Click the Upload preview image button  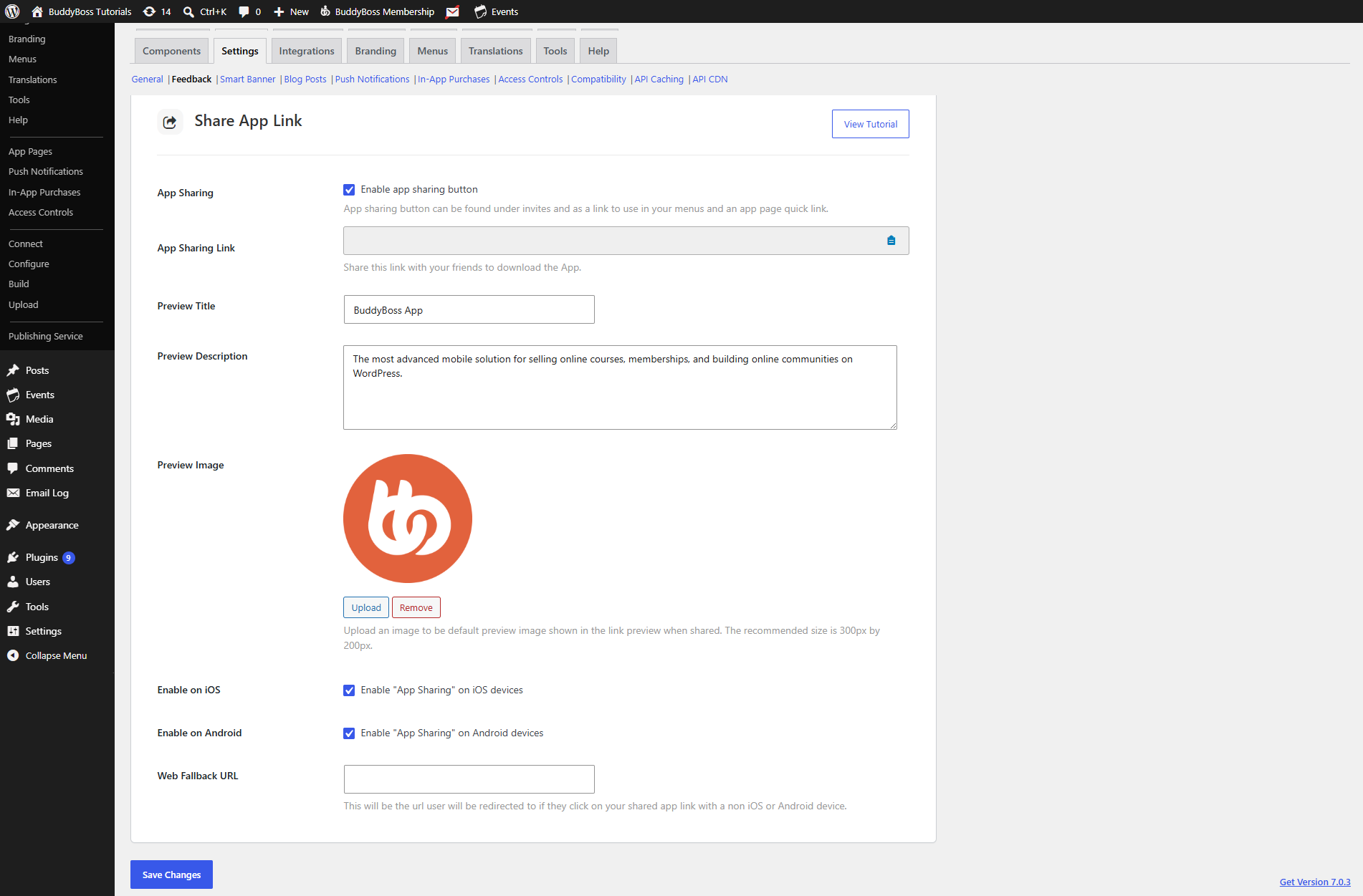coord(366,607)
